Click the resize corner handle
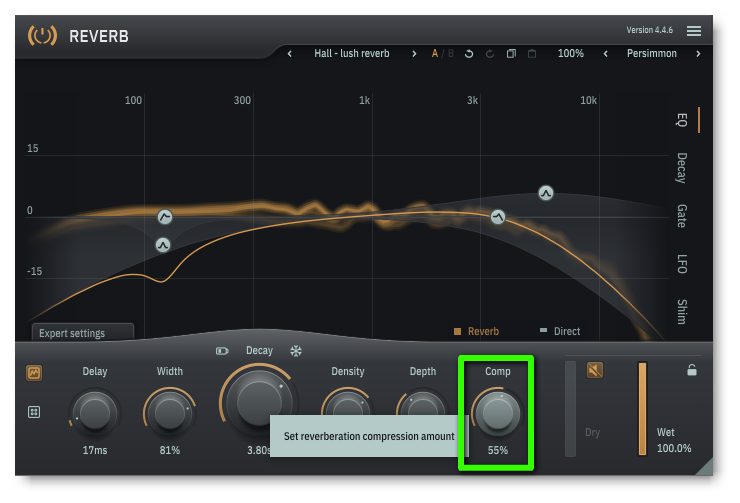 pos(705,467)
